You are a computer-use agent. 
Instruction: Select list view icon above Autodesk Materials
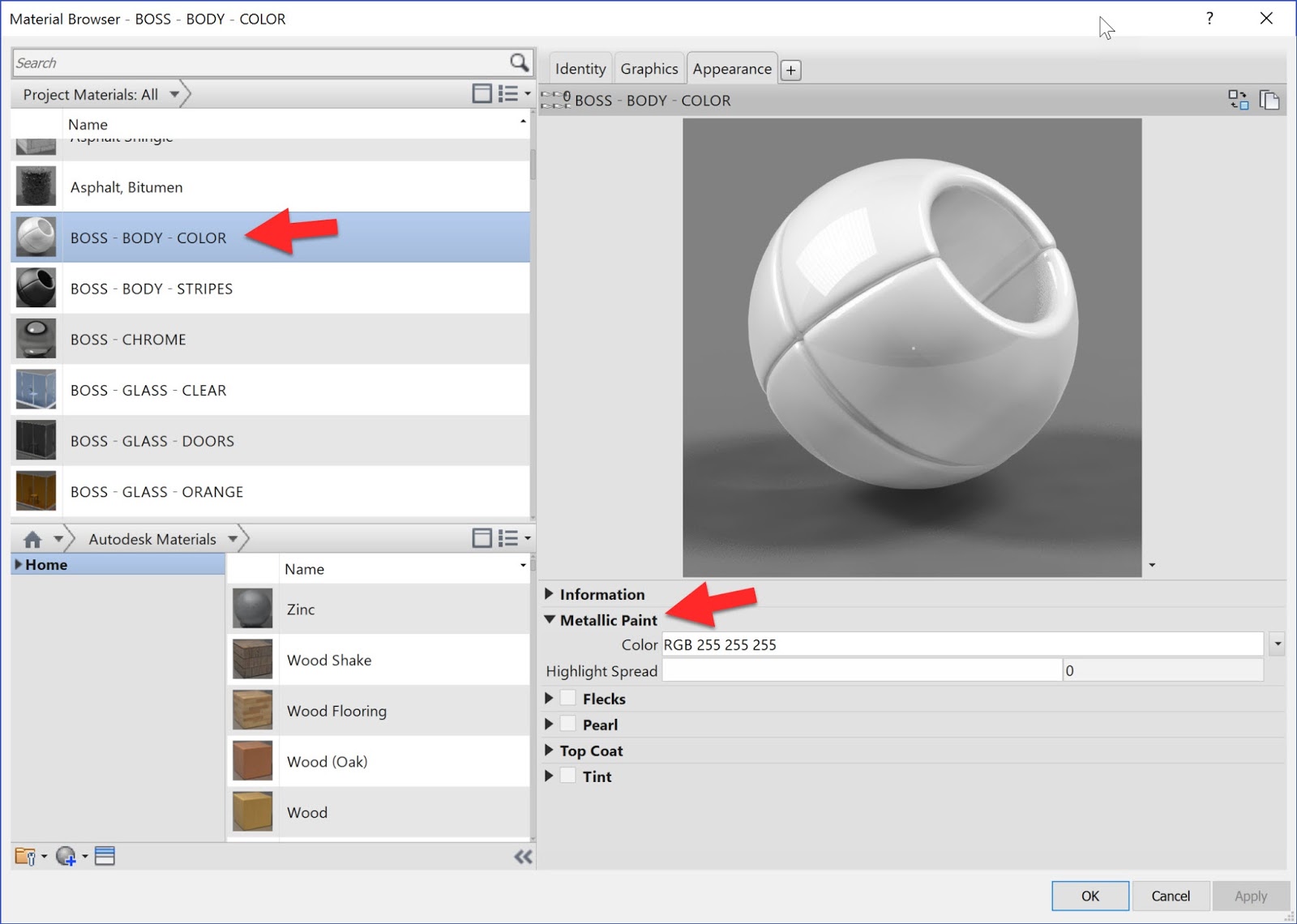(x=509, y=537)
